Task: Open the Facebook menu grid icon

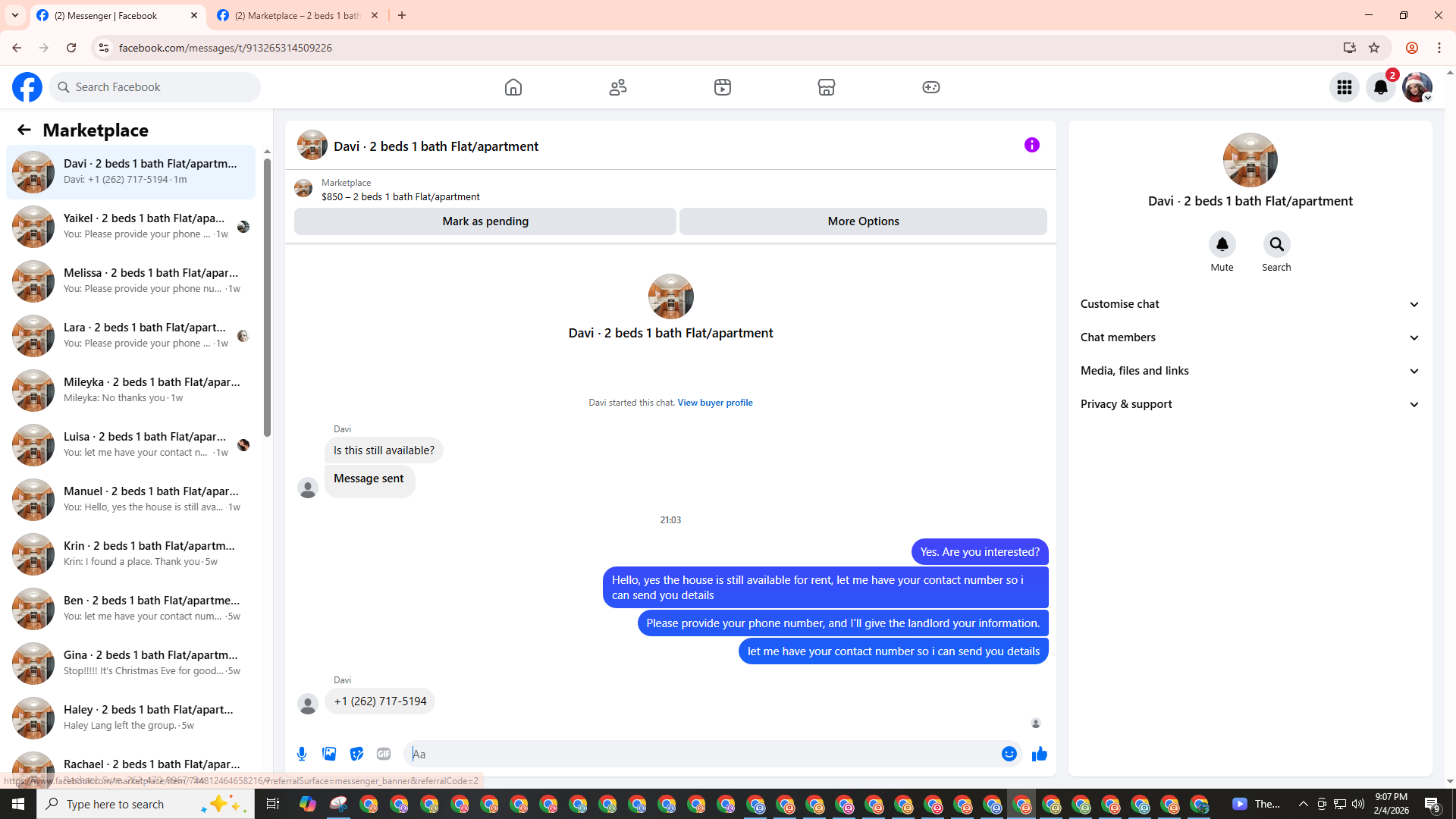Action: coord(1344,87)
